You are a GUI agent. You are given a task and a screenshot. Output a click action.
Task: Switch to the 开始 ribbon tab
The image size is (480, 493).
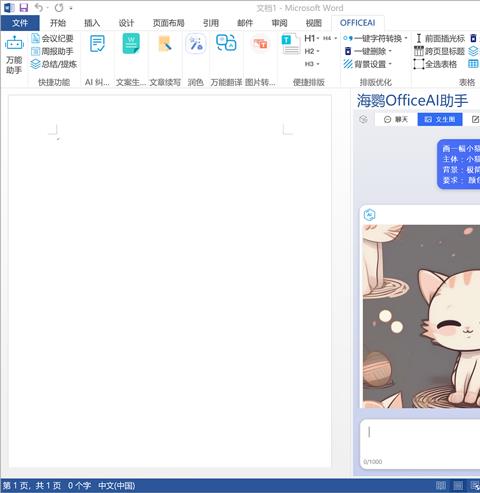pyautogui.click(x=58, y=23)
